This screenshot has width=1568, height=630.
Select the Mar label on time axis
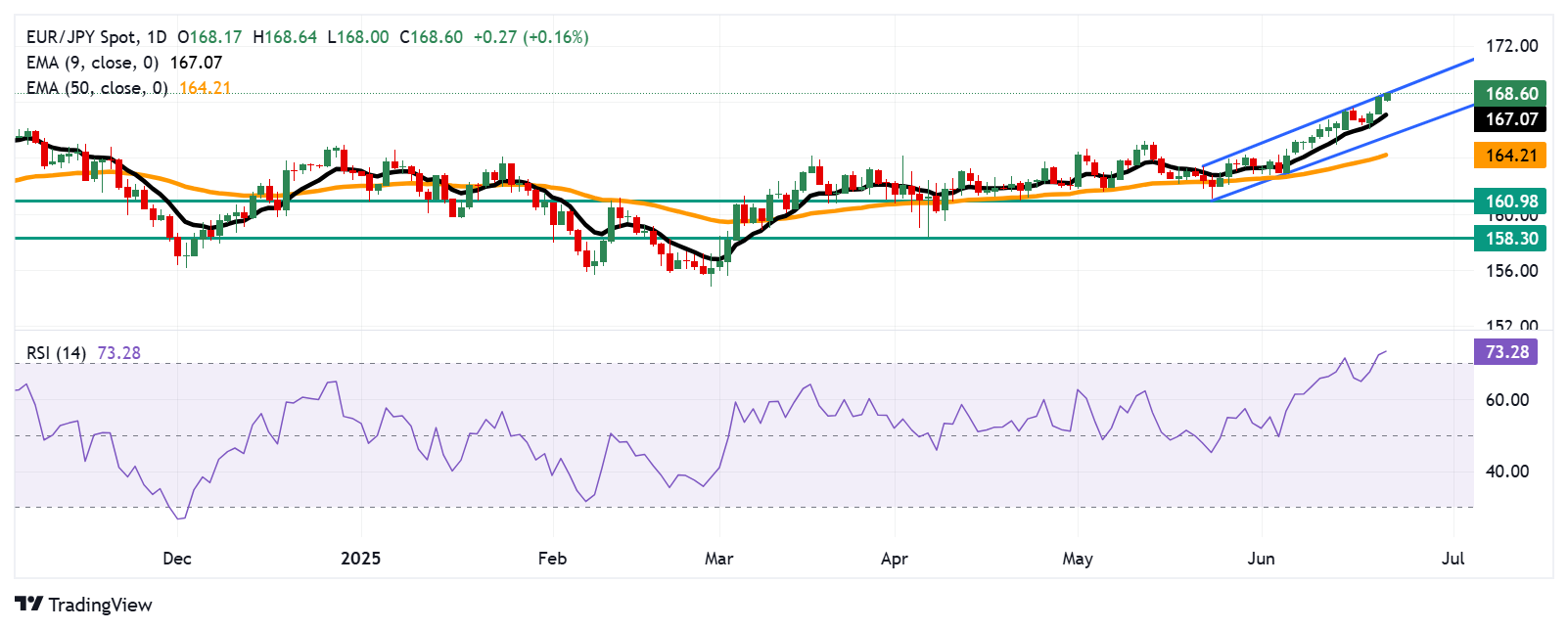click(x=718, y=559)
